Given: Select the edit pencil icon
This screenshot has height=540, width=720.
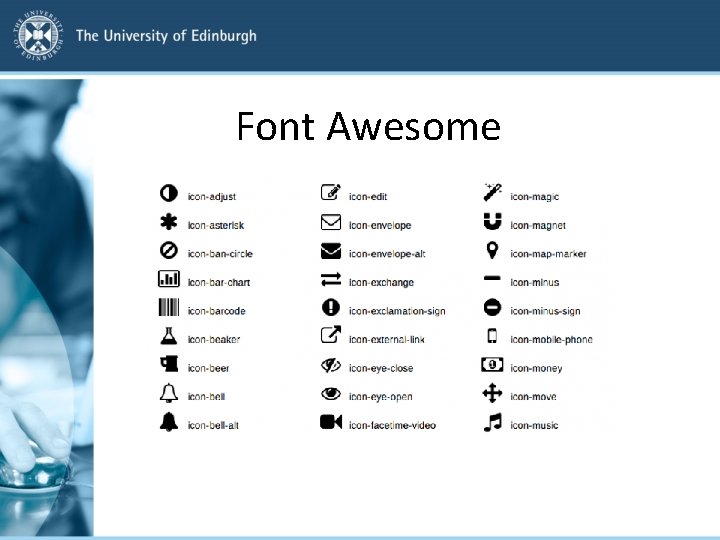Looking at the screenshot, I should 331,192.
